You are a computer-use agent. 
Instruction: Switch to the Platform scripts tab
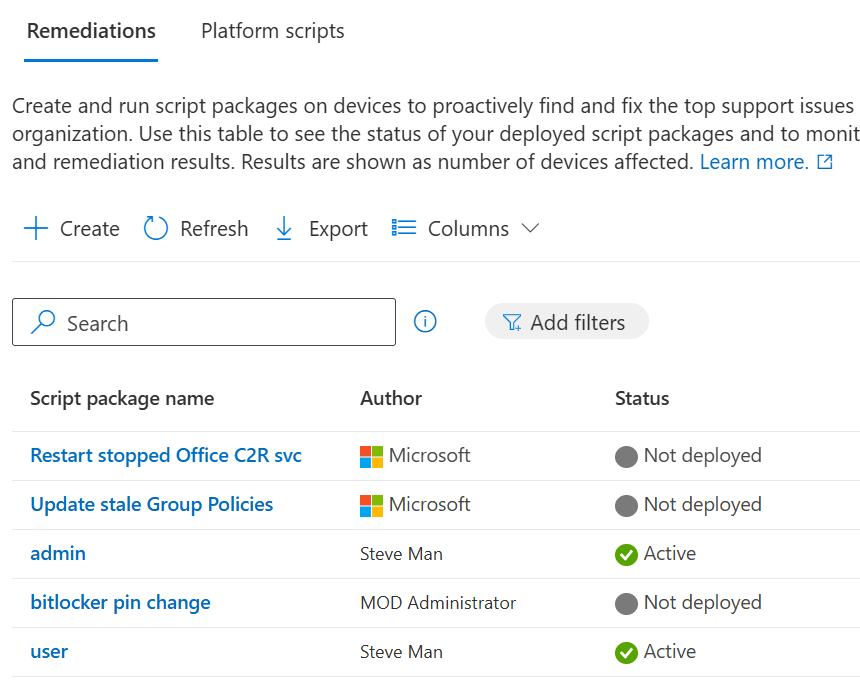coord(272,31)
